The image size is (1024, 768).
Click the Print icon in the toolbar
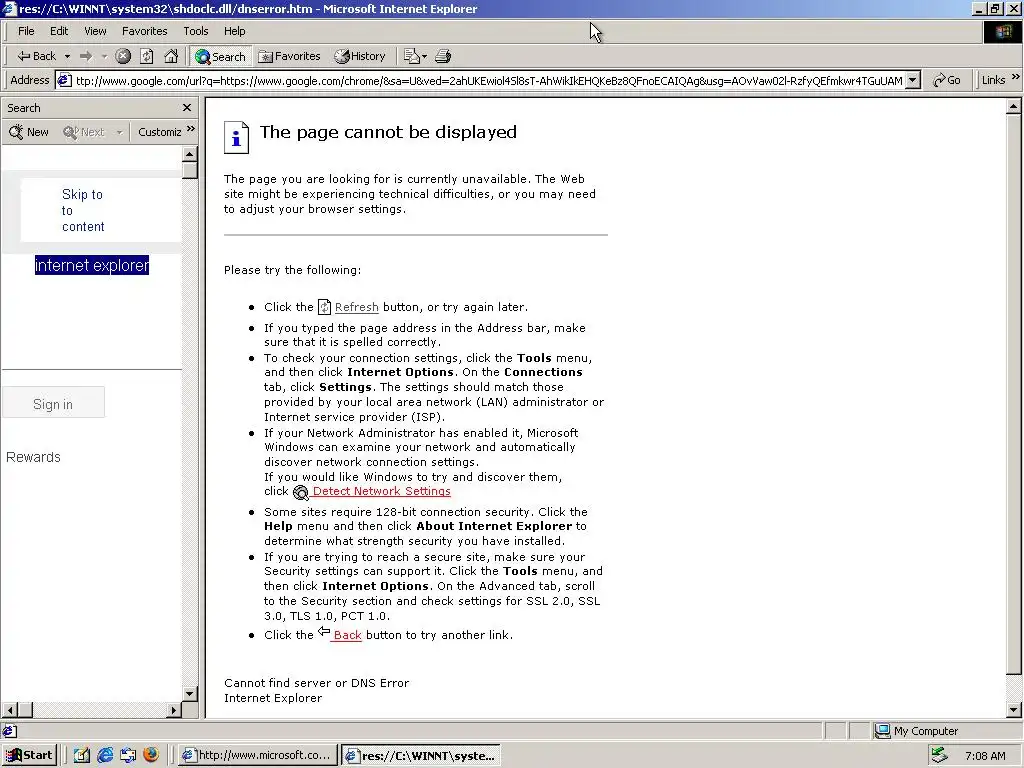coord(443,56)
